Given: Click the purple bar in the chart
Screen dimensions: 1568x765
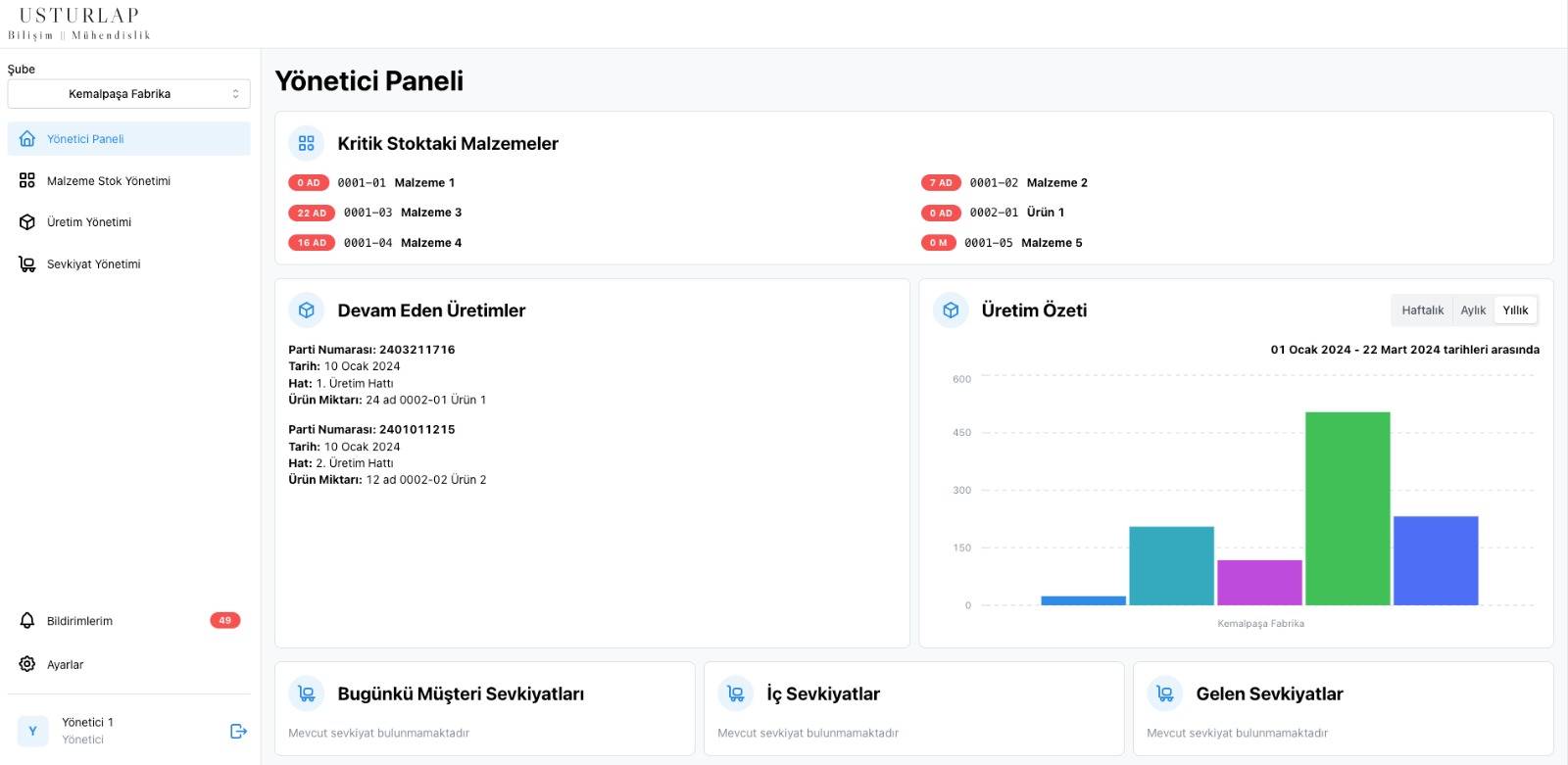Looking at the screenshot, I should tap(1259, 583).
